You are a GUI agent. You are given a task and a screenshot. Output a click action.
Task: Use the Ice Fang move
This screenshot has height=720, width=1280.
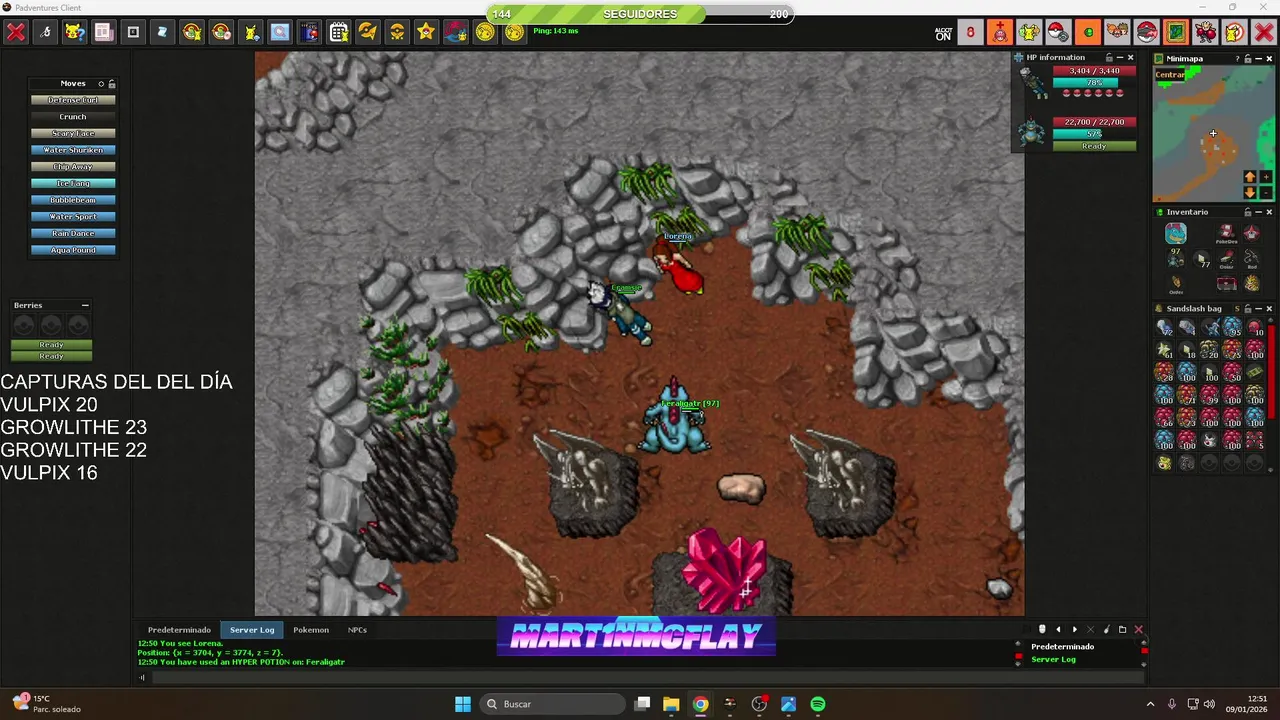(x=73, y=183)
